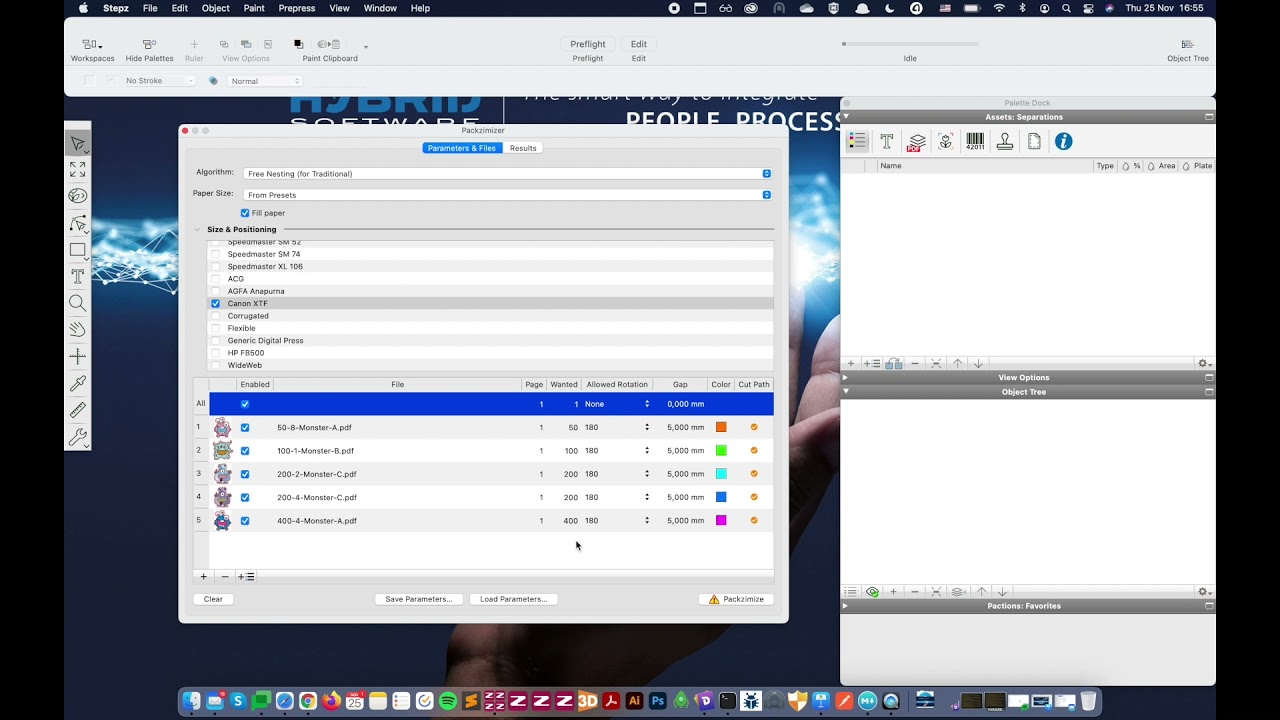The width and height of the screenshot is (1280, 720).
Task: Pick the Zoom magnifier tool in the toolbox
Action: (78, 303)
